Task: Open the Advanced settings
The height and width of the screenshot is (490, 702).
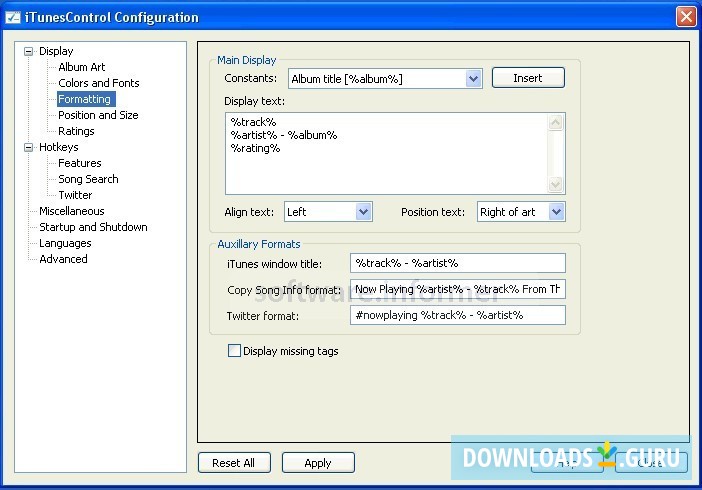Action: click(63, 259)
